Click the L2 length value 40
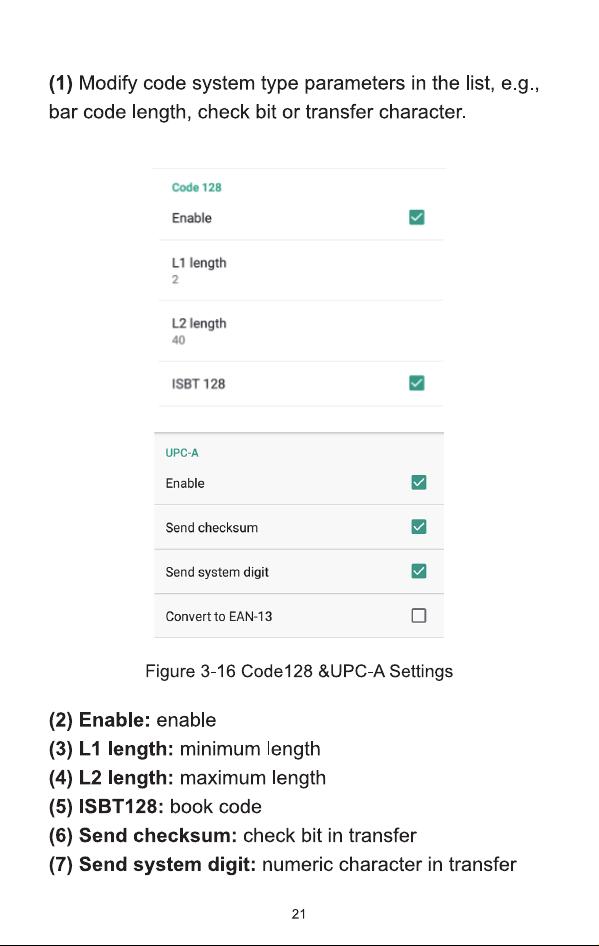 point(178,340)
